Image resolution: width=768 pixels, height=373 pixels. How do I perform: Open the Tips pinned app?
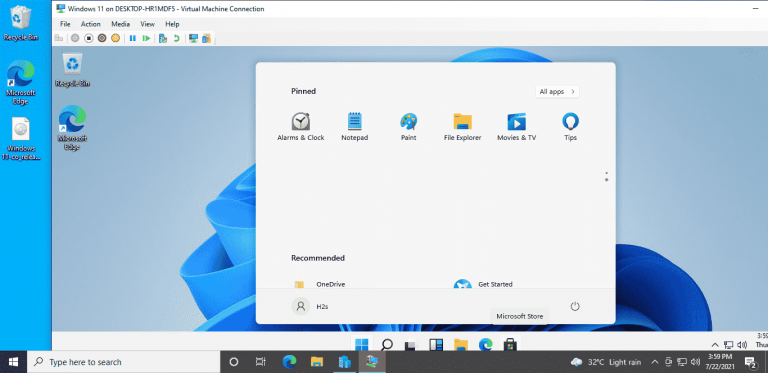[x=571, y=127]
